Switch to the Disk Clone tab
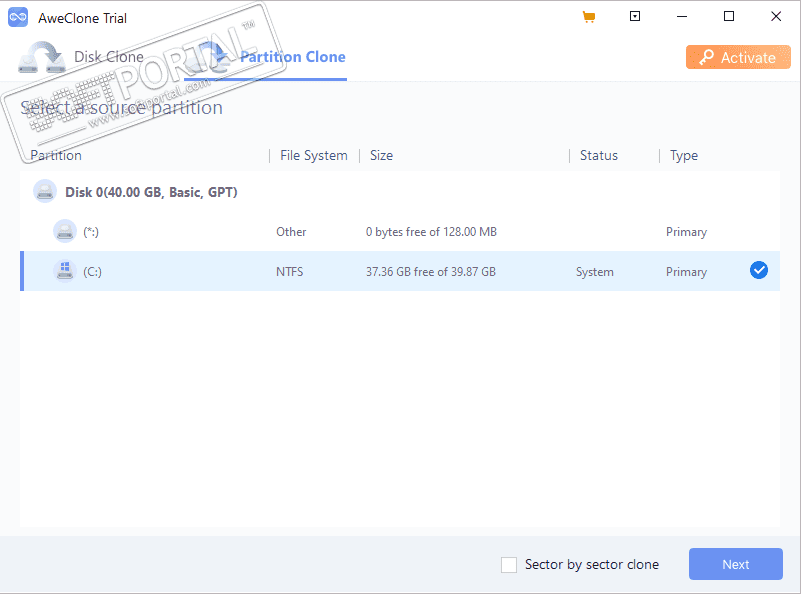Screen dimensions: 801x594 (81, 57)
